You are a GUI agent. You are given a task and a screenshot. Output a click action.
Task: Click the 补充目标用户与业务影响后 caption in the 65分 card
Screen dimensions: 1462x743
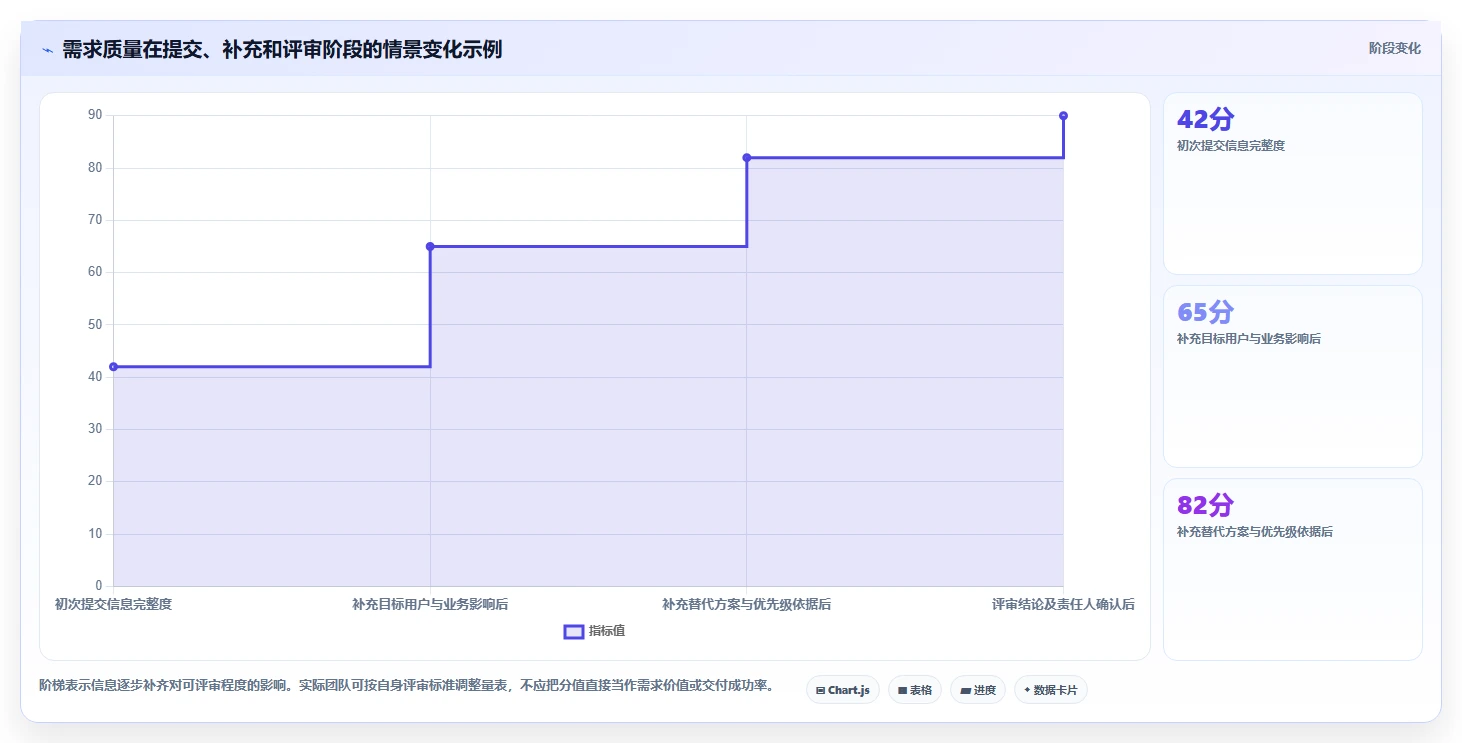[1249, 338]
